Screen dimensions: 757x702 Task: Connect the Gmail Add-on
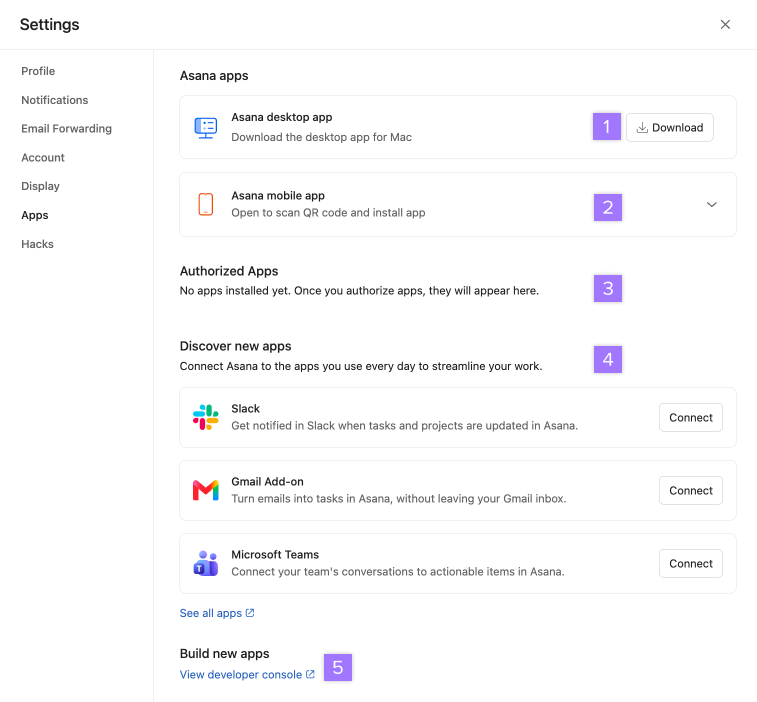(691, 491)
